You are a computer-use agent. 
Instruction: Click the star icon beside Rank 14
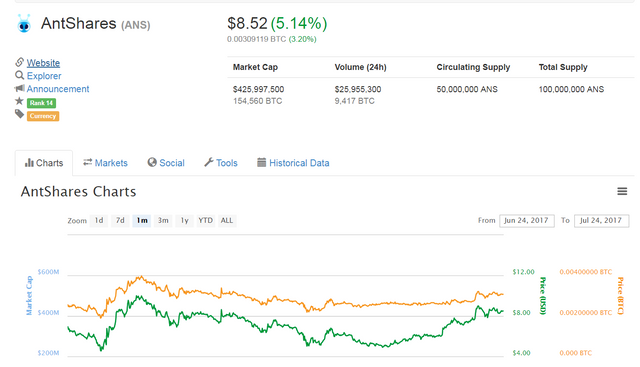(19, 101)
